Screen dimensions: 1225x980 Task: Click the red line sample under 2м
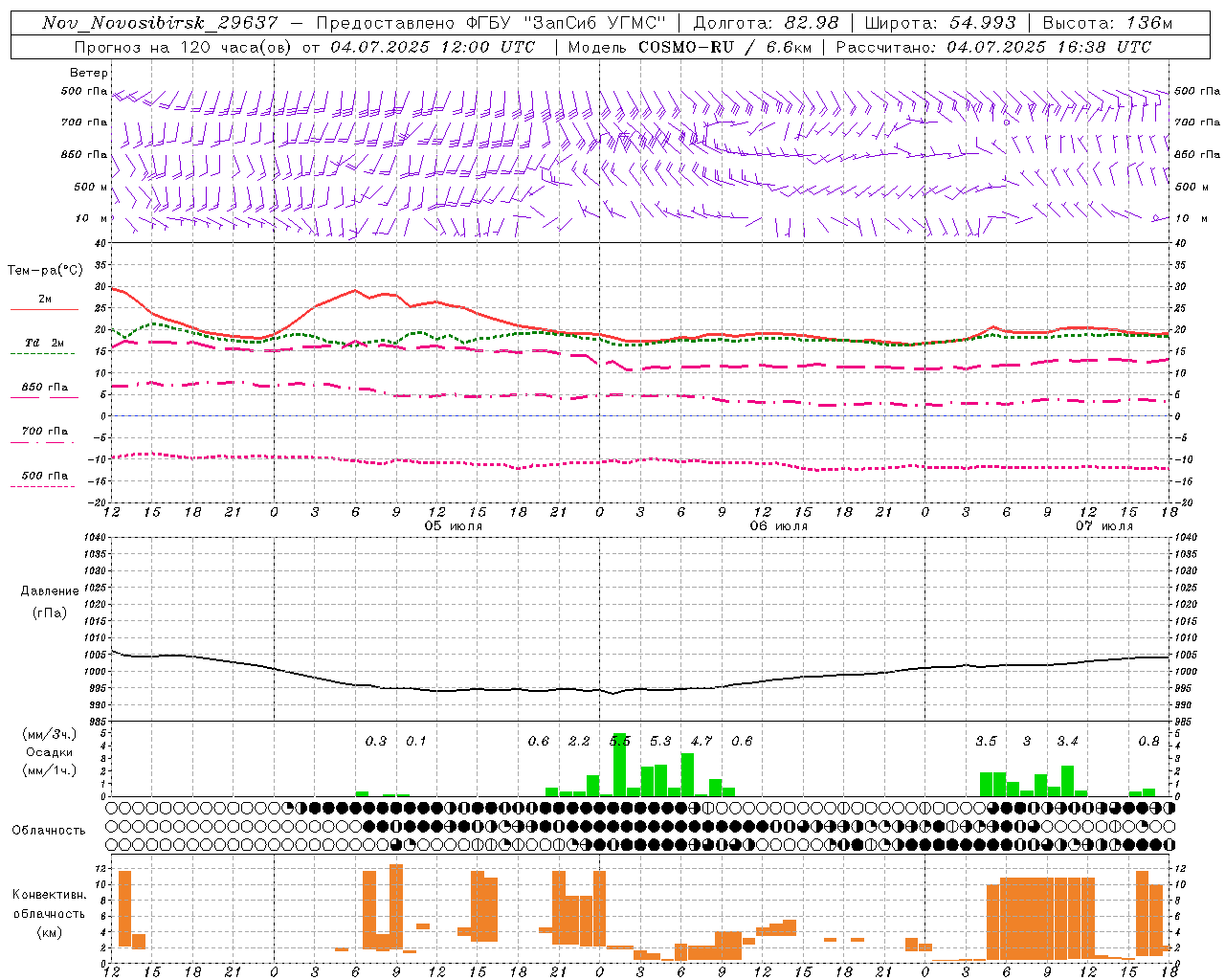[44, 309]
